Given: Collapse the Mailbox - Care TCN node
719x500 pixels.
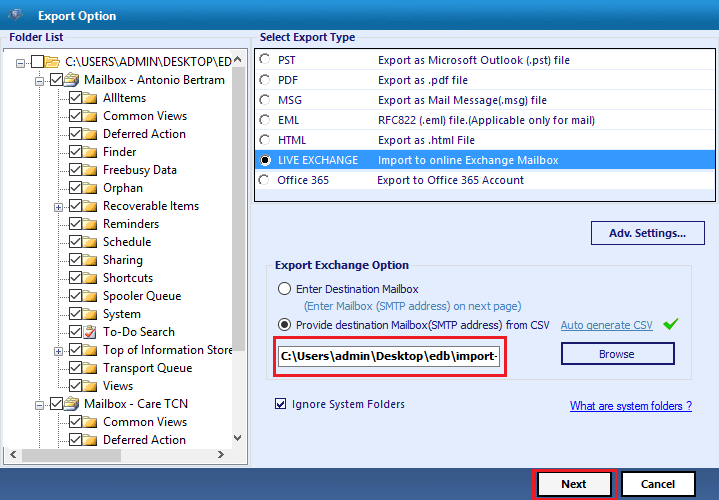Looking at the screenshot, I should point(39,405).
